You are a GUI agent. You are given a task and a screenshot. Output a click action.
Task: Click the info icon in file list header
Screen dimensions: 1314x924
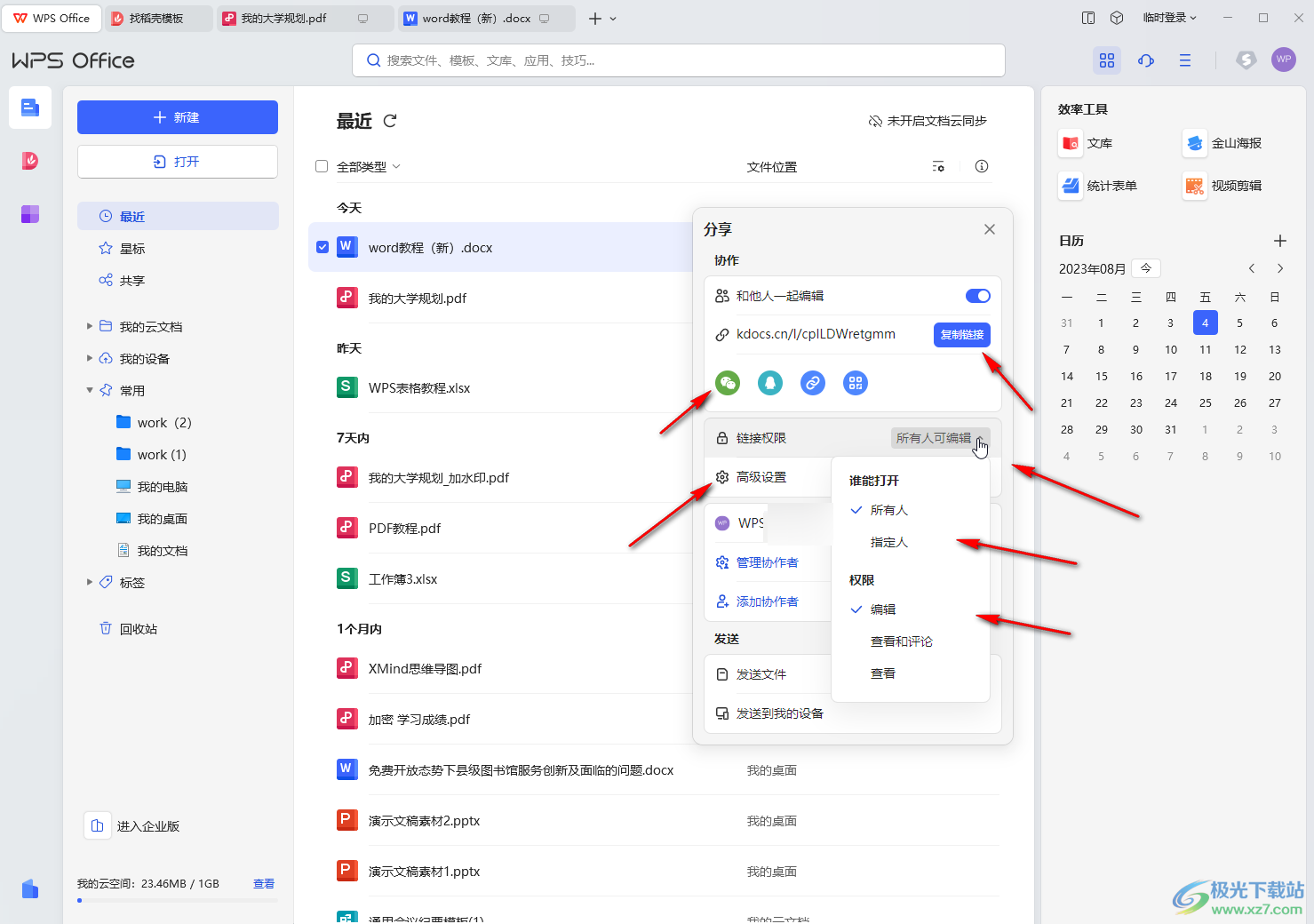click(982, 166)
